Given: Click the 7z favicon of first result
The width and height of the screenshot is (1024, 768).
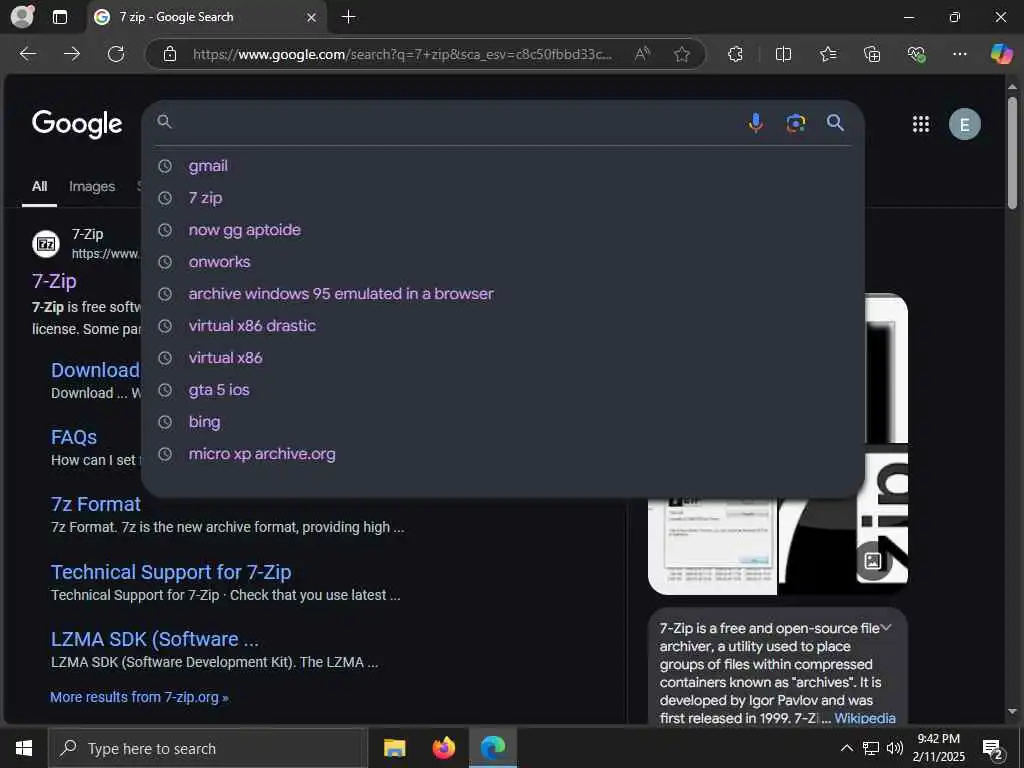Looking at the screenshot, I should (x=46, y=244).
